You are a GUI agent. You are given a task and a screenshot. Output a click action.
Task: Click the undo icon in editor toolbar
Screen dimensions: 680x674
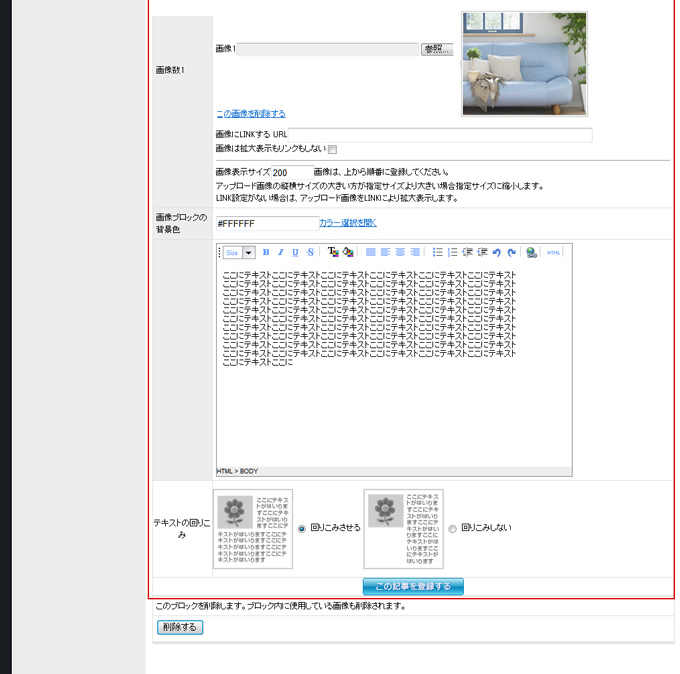[x=497, y=253]
